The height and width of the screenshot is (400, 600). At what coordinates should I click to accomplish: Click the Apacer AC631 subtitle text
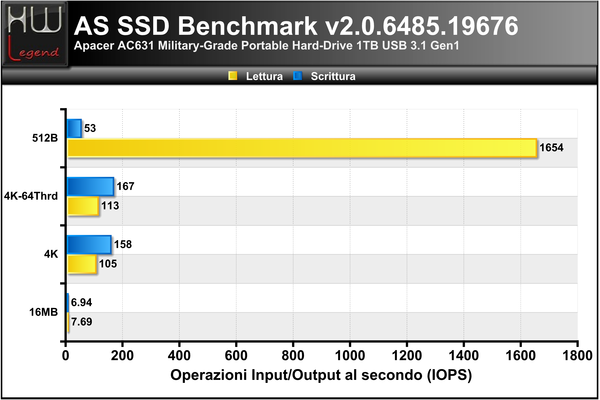tap(266, 46)
